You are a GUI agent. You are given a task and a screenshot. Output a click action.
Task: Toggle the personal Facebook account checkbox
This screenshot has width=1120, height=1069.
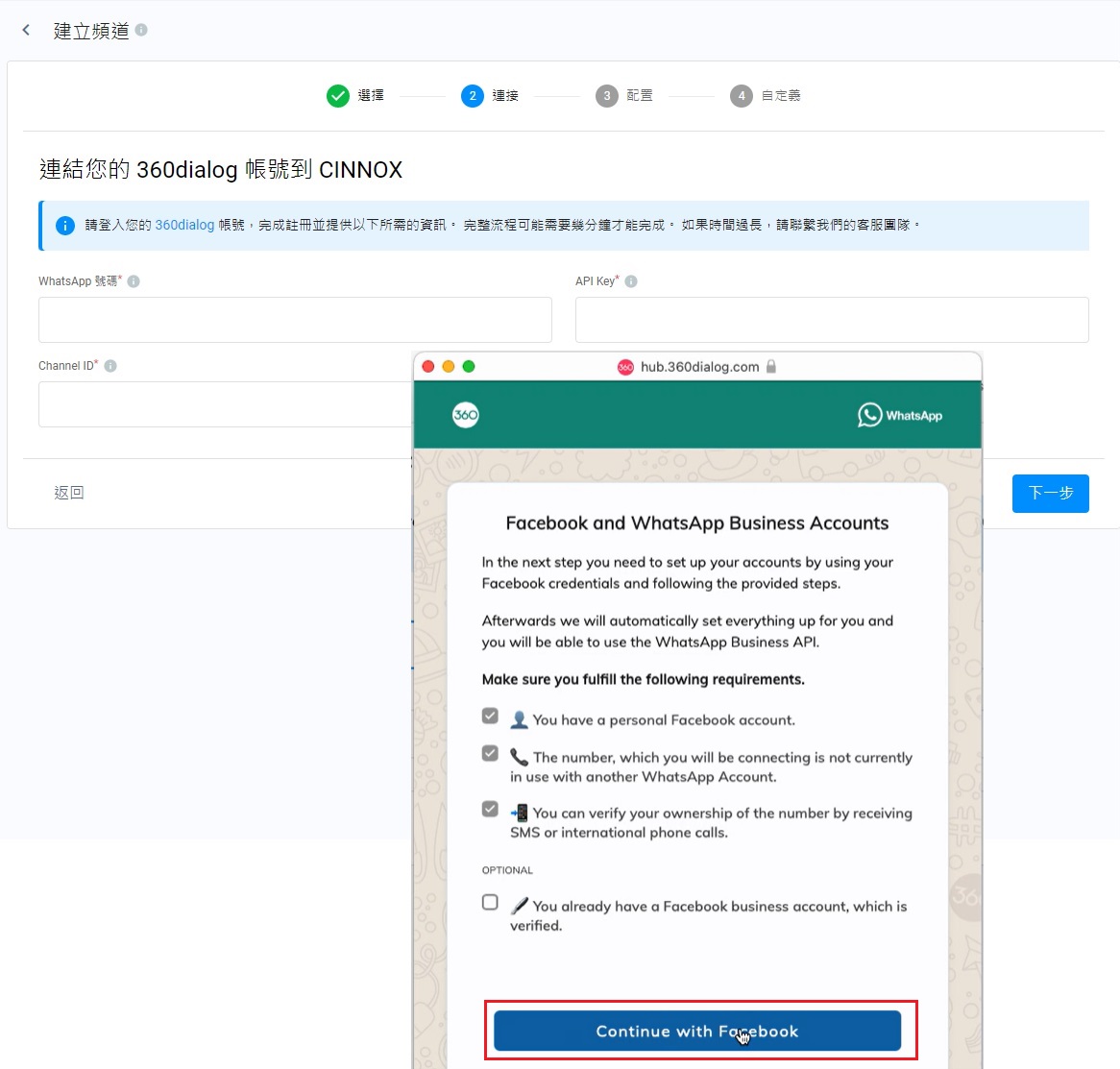[x=490, y=716]
